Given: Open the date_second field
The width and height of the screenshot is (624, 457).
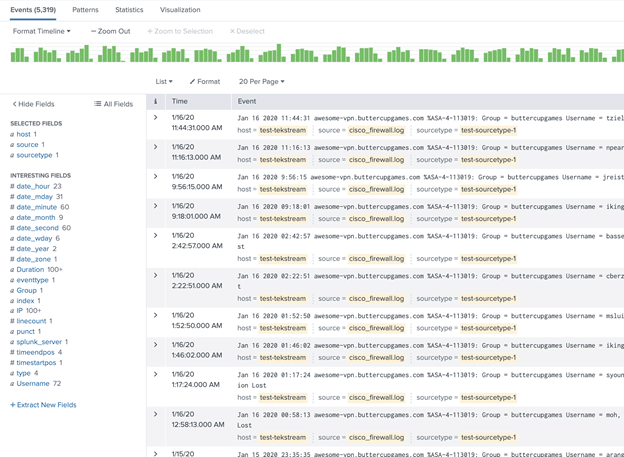Looking at the screenshot, I should (x=37, y=228).
